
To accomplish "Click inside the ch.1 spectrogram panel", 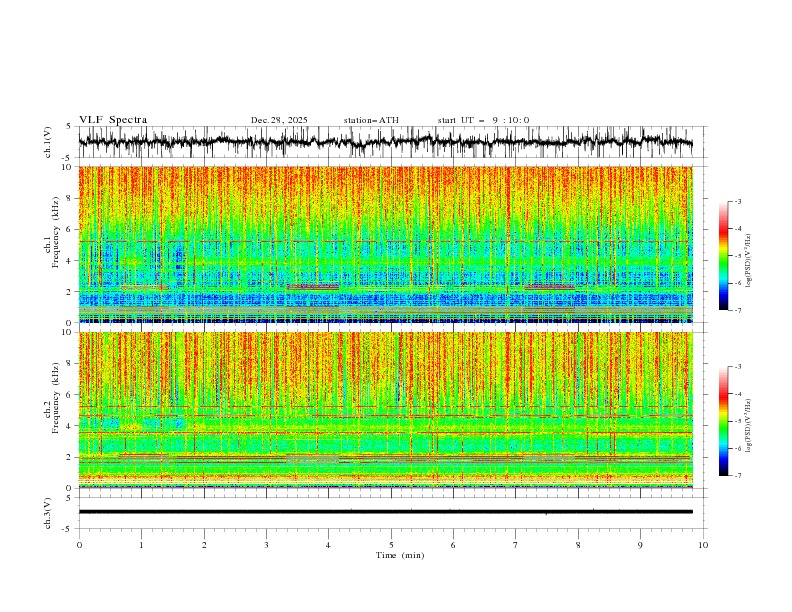I will coord(385,244).
